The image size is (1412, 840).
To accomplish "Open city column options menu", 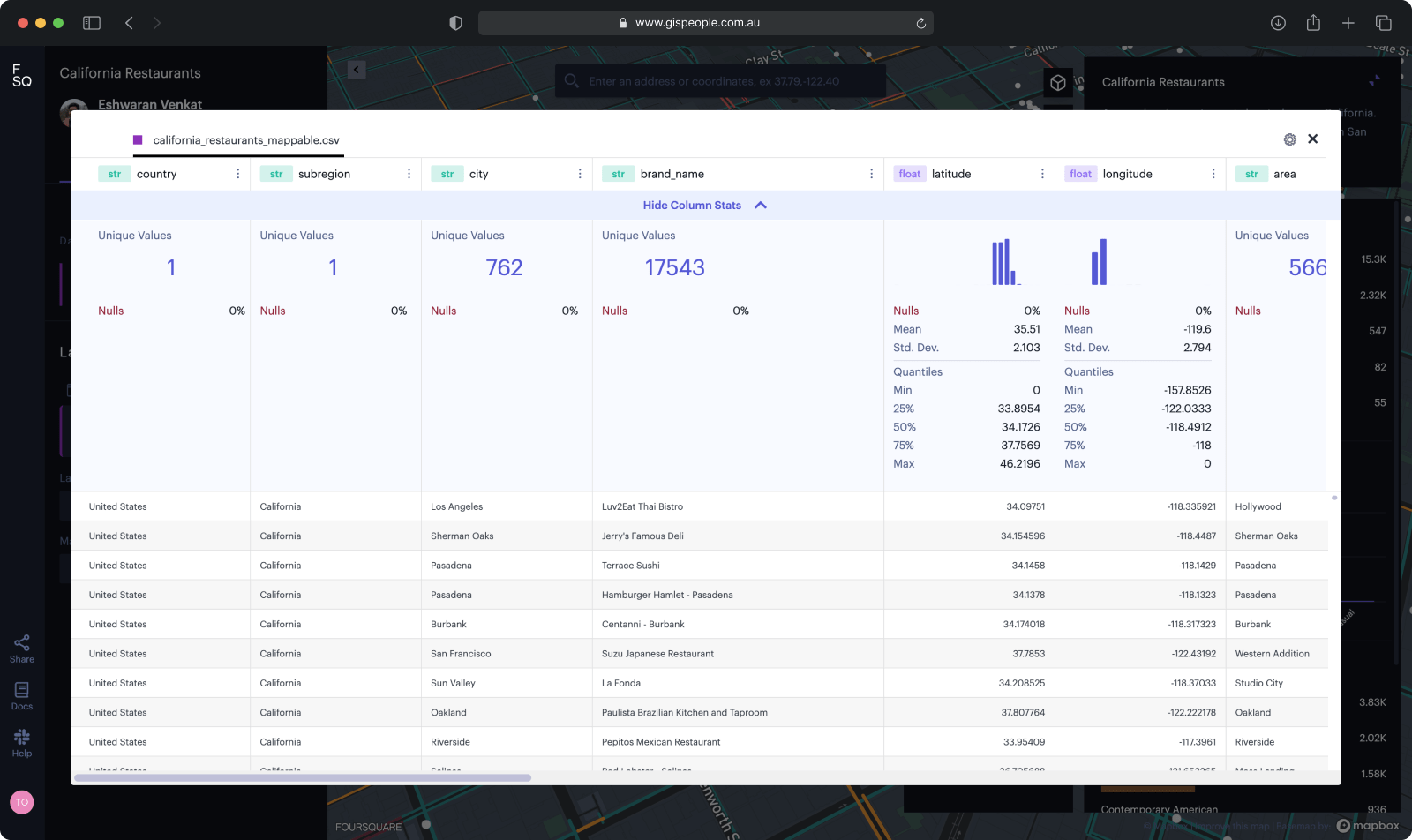I will pyautogui.click(x=580, y=174).
